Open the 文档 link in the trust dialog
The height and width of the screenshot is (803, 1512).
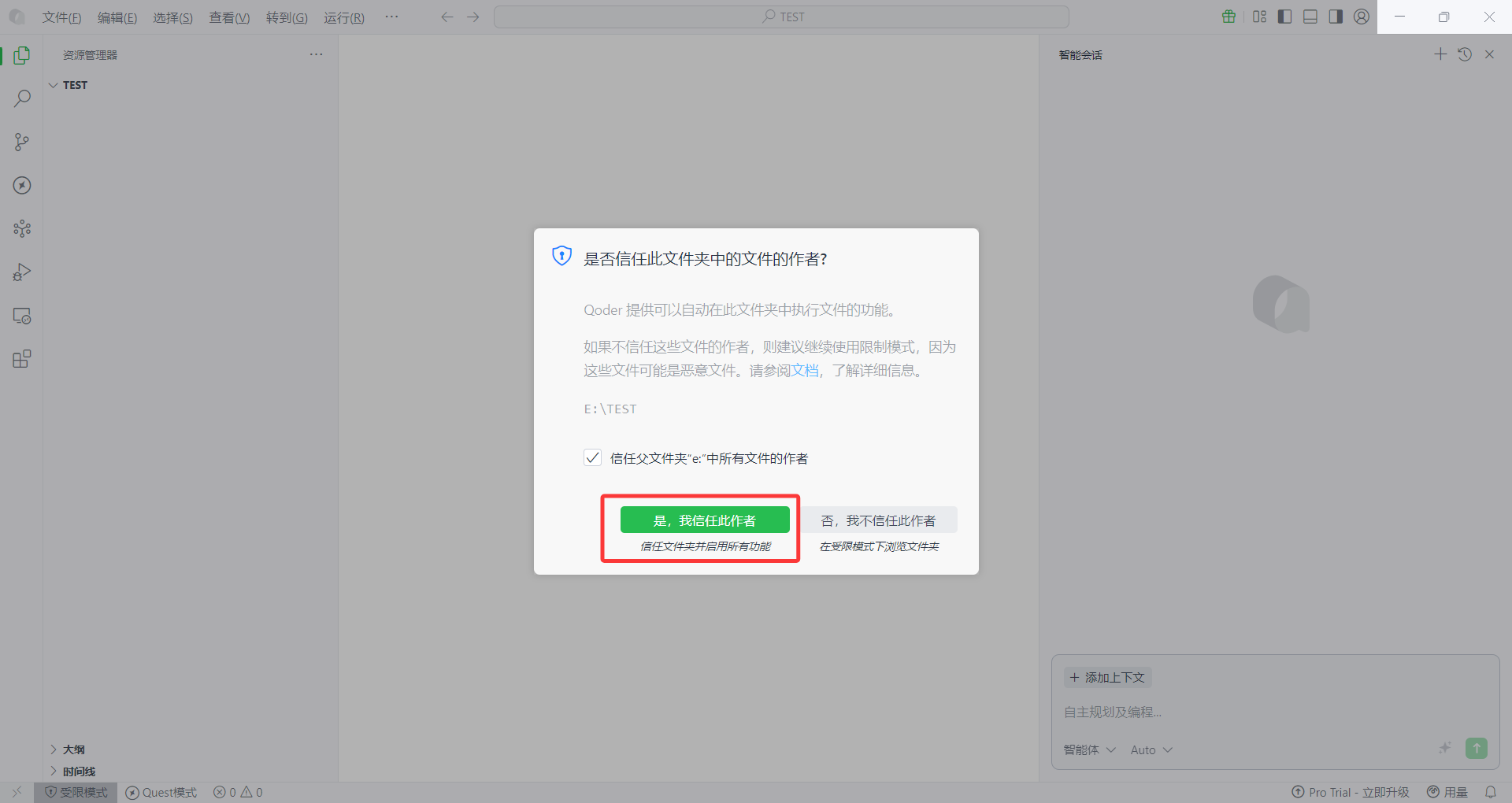[807, 369]
